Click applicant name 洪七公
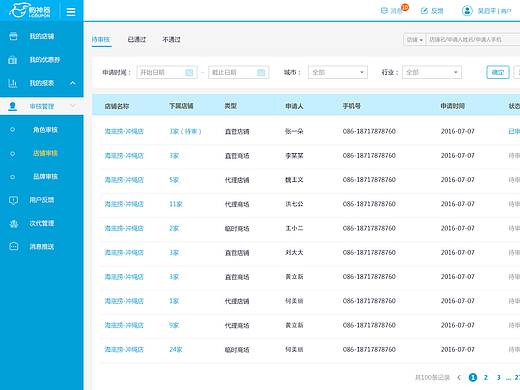The height and width of the screenshot is (390, 520). (294, 204)
